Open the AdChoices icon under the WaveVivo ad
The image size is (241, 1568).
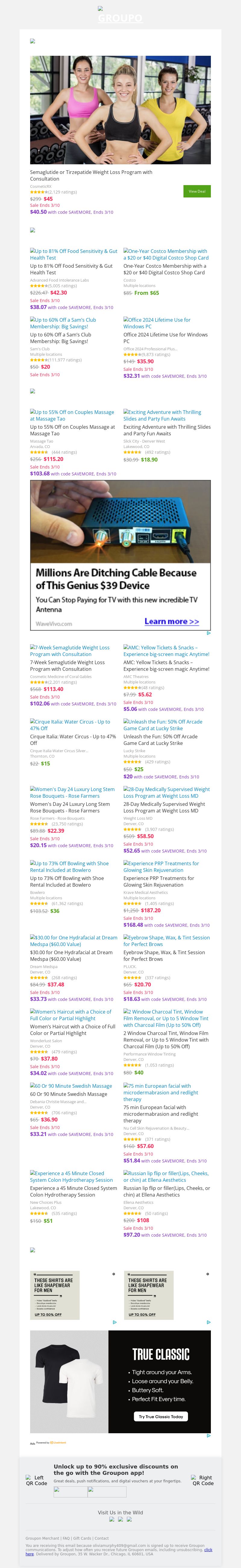[x=208, y=633]
